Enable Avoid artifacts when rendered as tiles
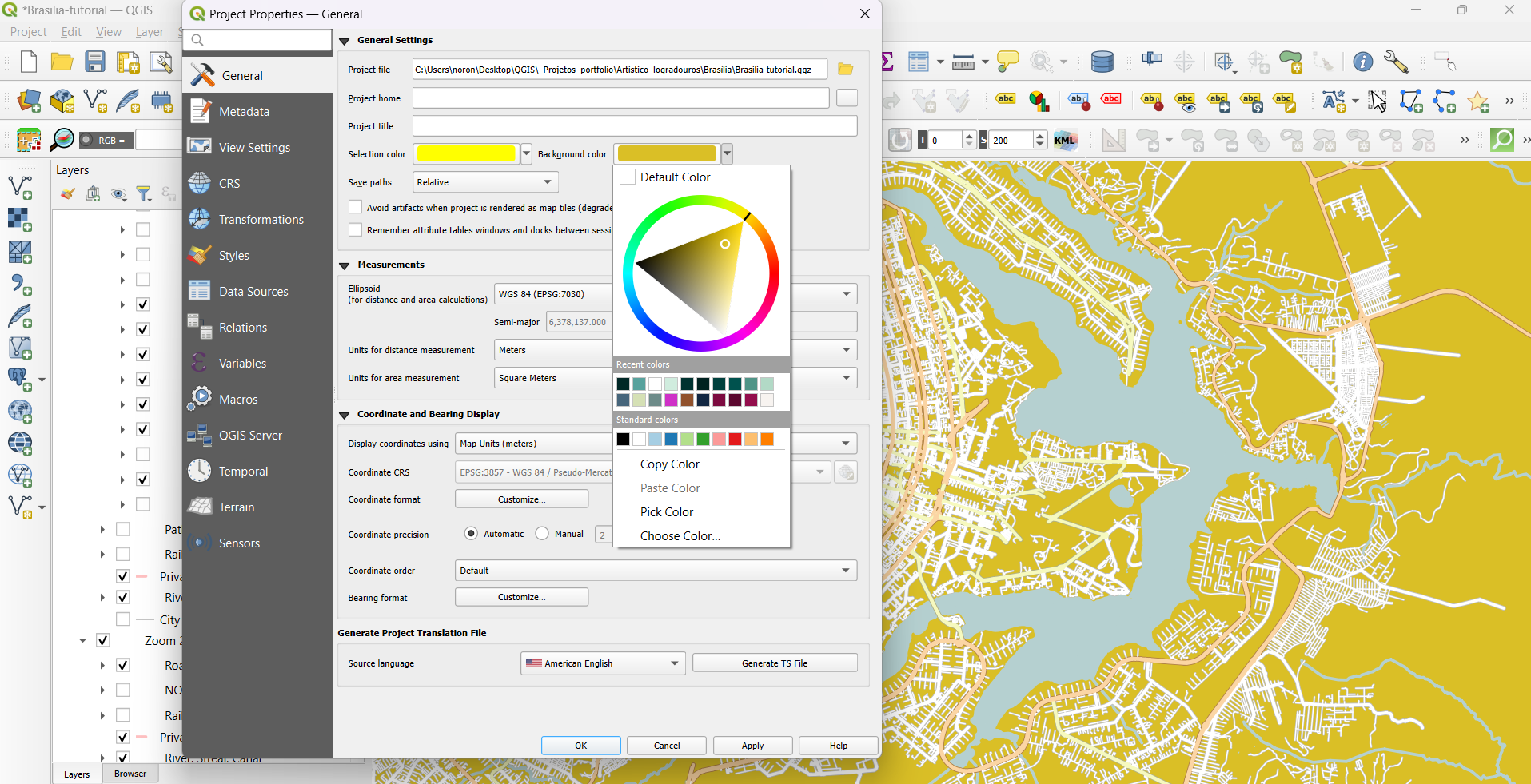The image size is (1531, 784). coord(356,207)
